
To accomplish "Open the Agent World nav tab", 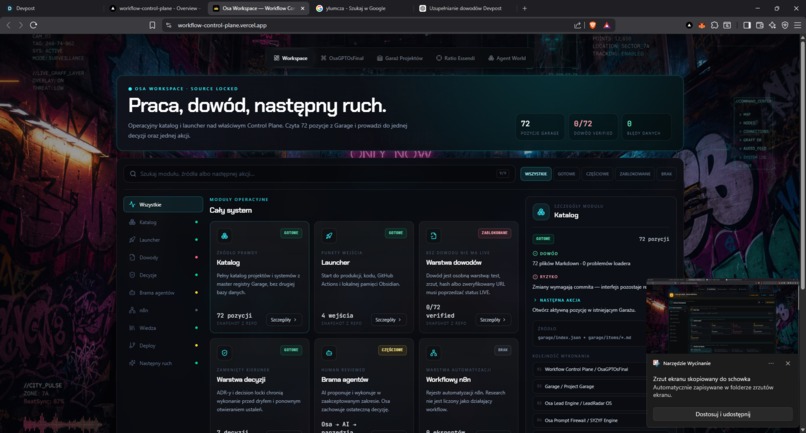I will [507, 58].
